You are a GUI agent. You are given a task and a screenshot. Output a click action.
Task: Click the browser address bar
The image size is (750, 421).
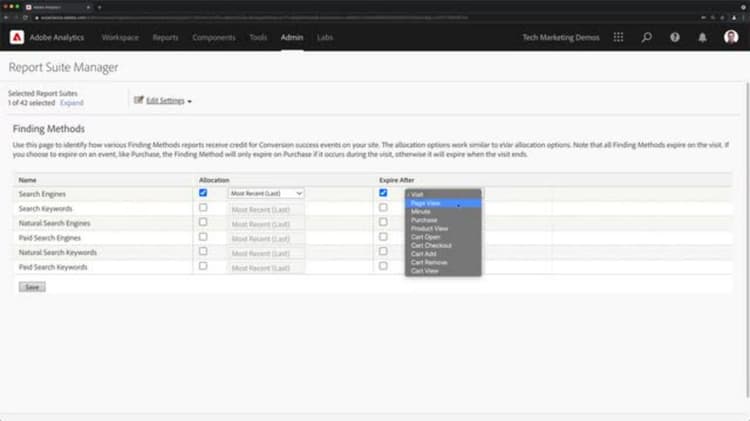point(364,18)
